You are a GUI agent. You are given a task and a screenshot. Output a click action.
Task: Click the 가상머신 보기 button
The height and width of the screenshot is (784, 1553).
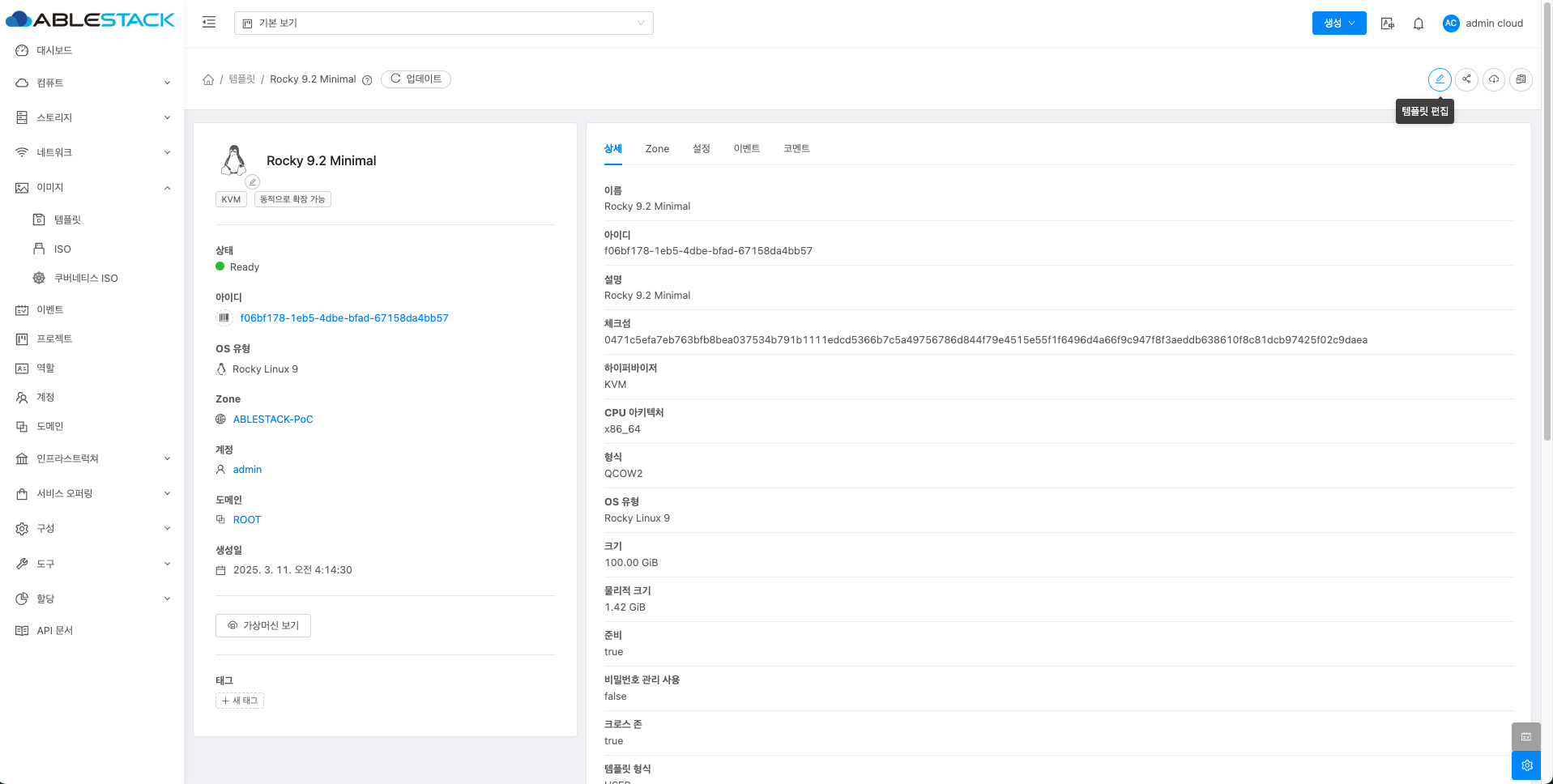(263, 625)
